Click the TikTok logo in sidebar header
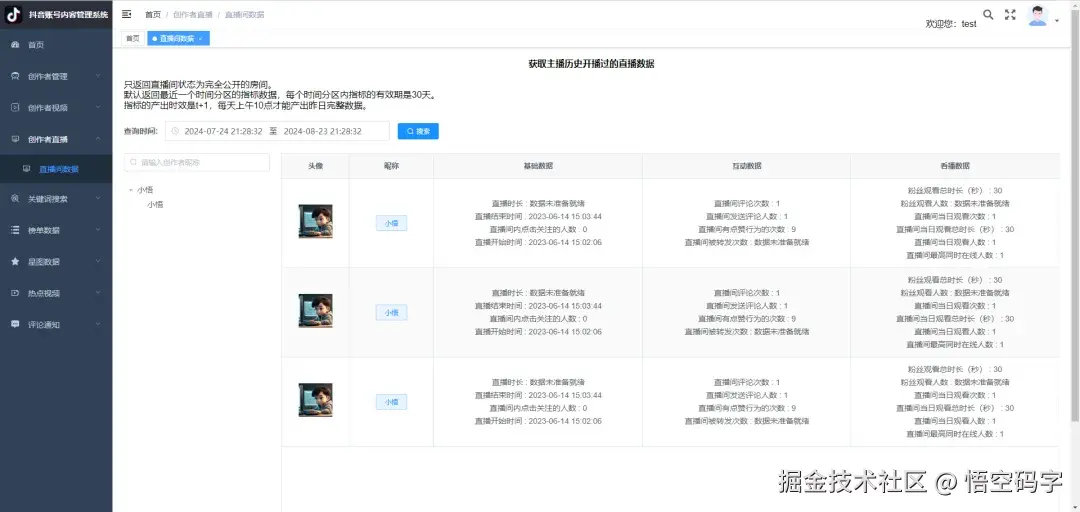 [14, 14]
